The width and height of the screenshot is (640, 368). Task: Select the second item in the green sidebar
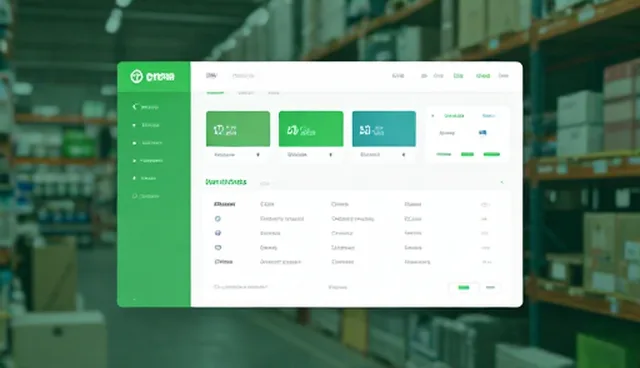coord(146,125)
